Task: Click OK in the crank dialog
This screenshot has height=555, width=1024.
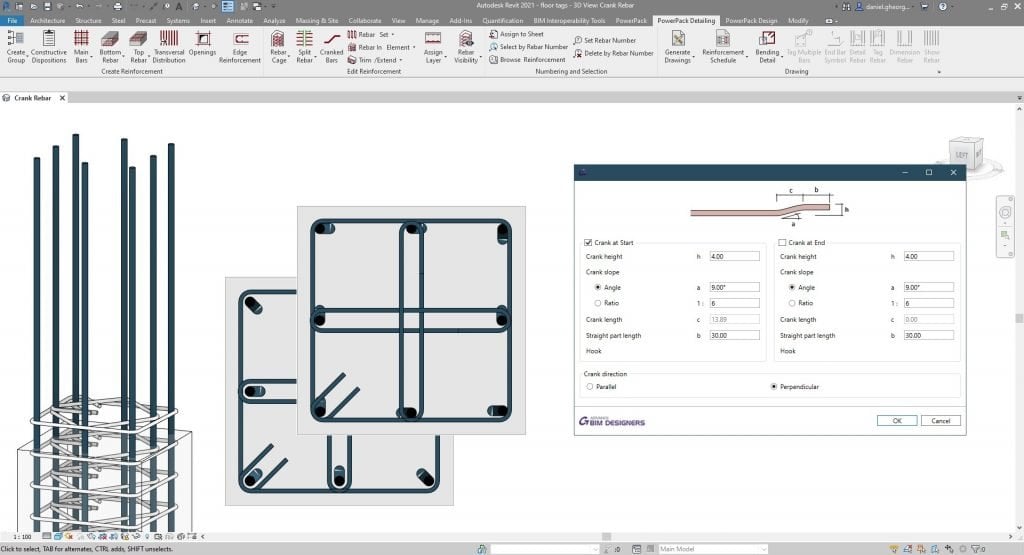Action: click(897, 420)
